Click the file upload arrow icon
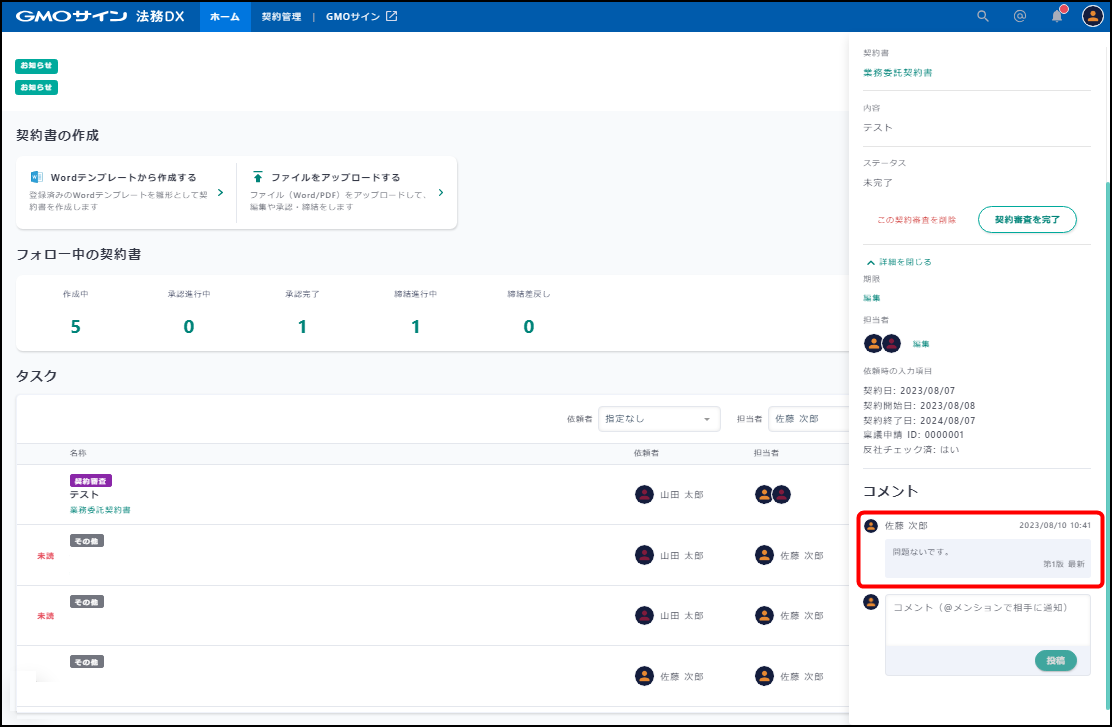Screen dimensions: 1112x727 click(x=258, y=177)
